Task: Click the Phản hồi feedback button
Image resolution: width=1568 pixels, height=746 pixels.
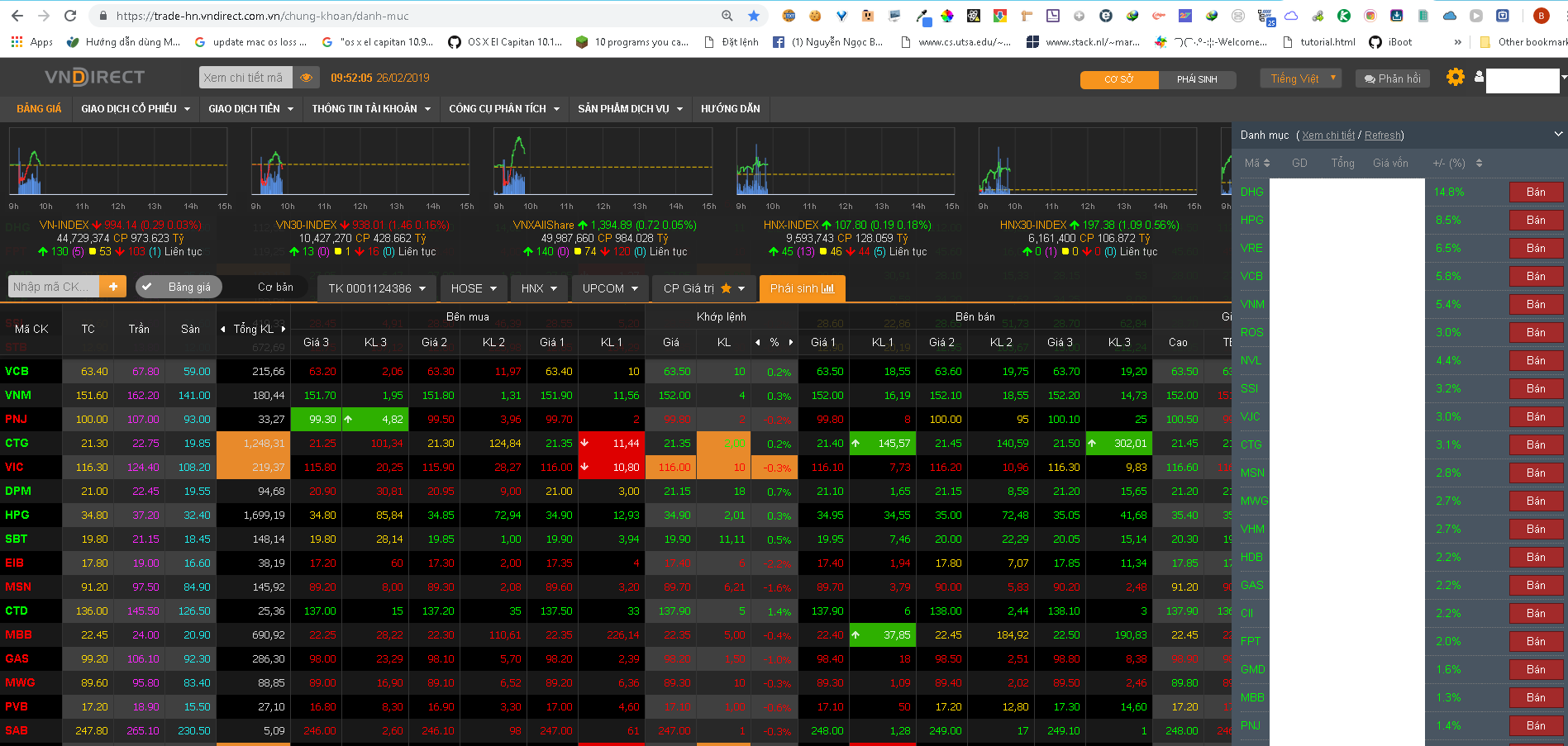Action: 1393,78
